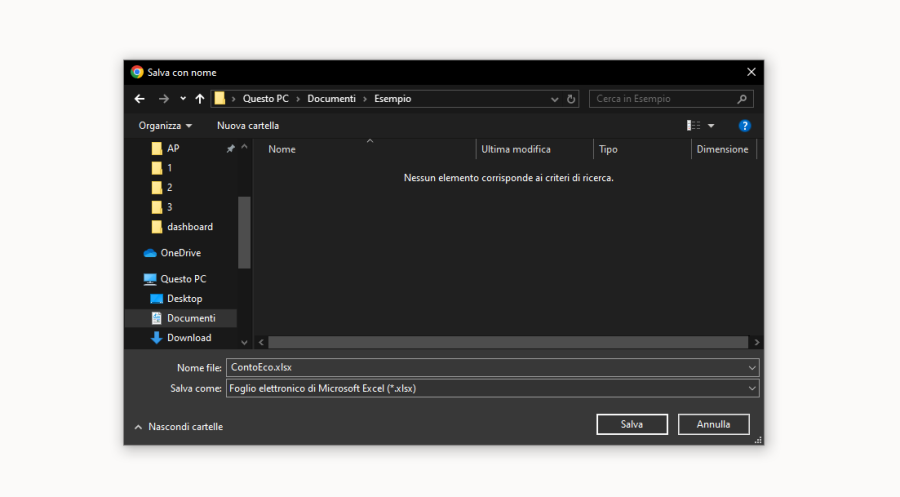Click Documenti in the address breadcrumb
Image resolution: width=900 pixels, height=497 pixels.
coord(331,99)
